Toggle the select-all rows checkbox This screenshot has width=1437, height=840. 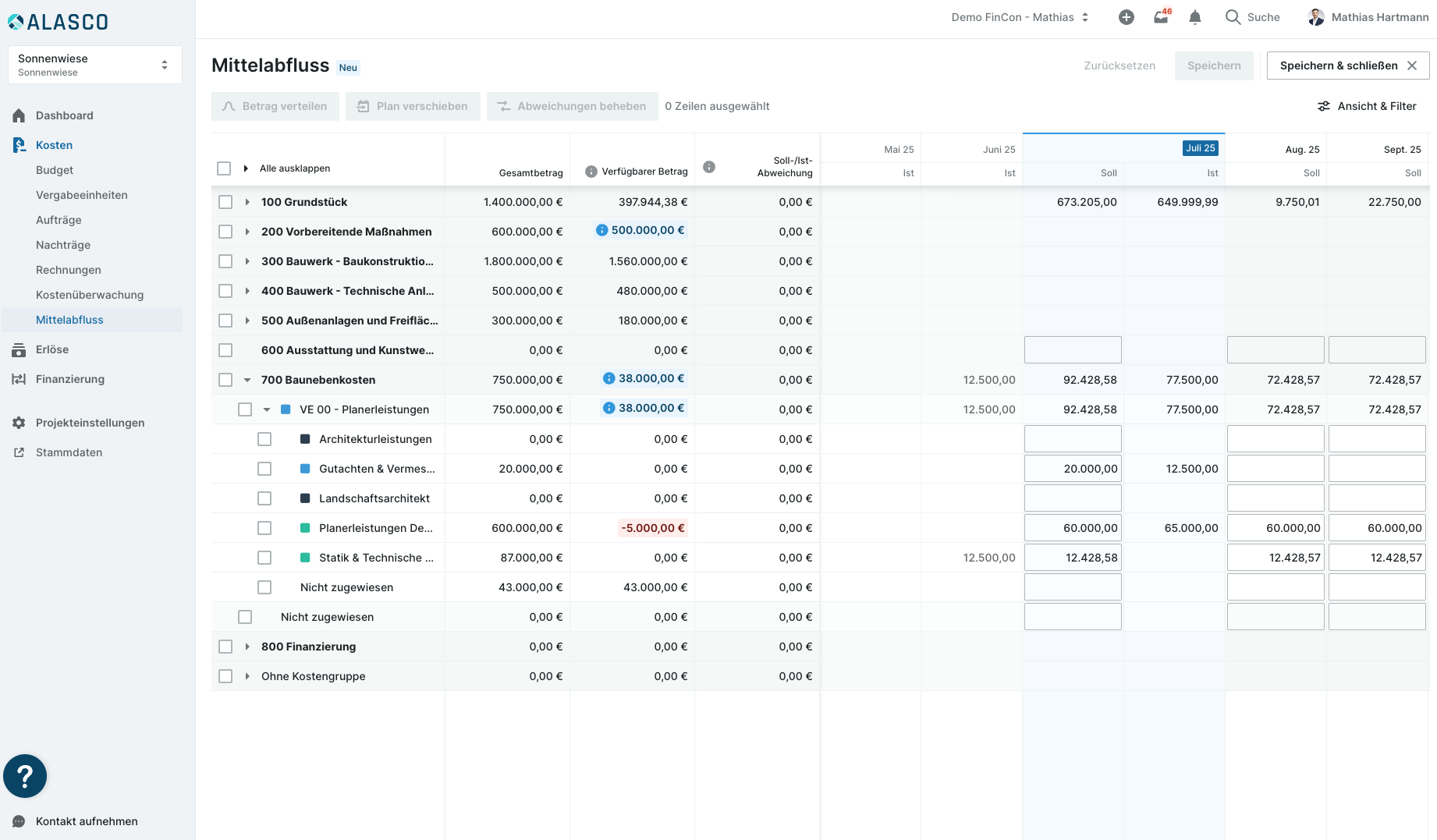[x=224, y=168]
